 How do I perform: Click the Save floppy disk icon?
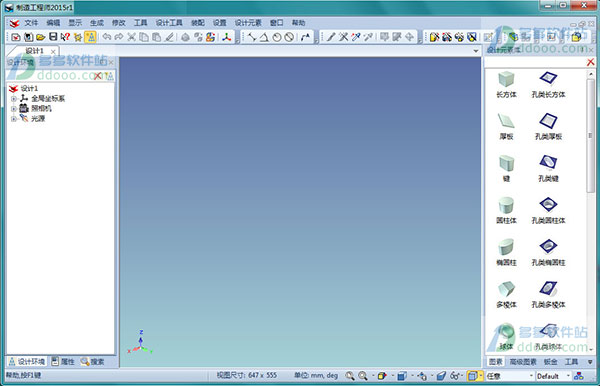tap(53, 37)
